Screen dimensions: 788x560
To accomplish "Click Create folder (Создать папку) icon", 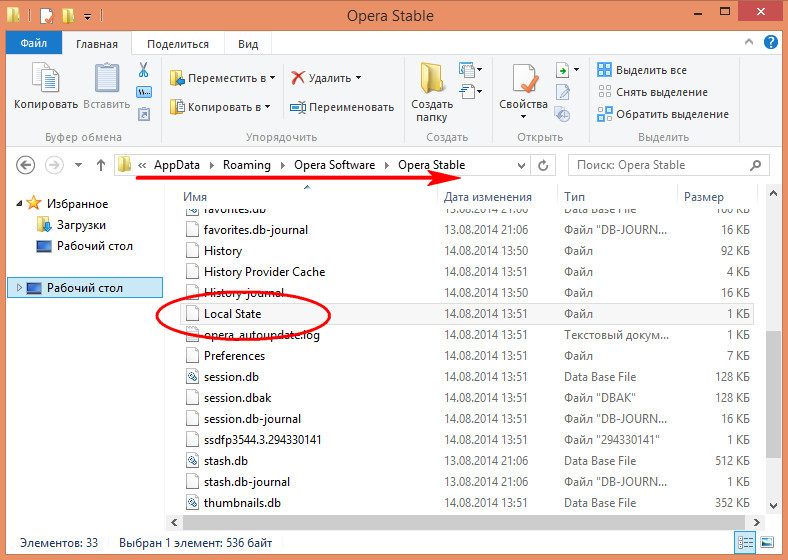I will (432, 78).
